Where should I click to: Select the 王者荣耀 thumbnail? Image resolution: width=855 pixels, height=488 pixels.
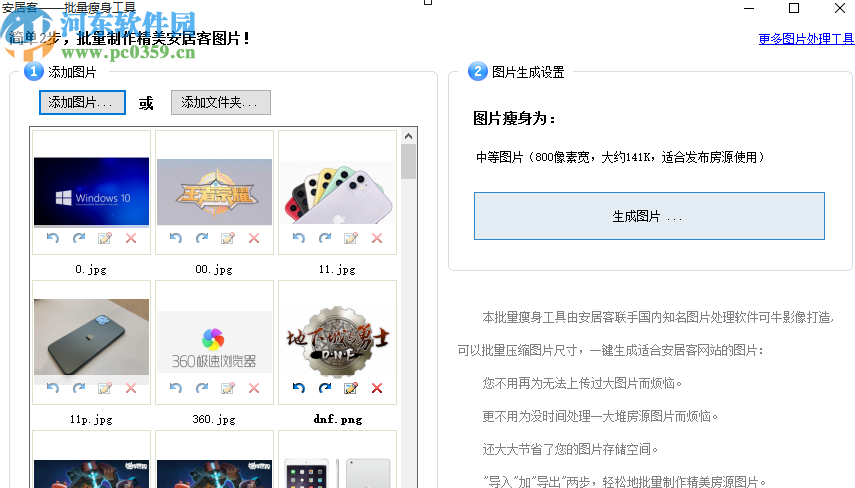(214, 192)
